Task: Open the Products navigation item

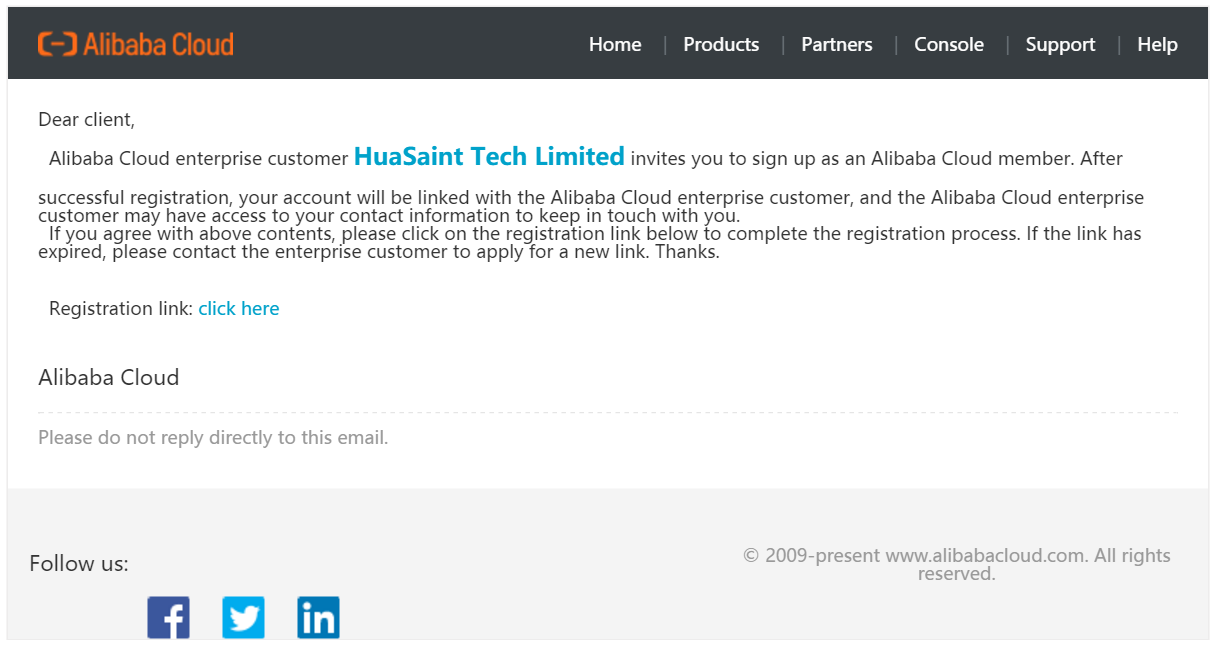Action: (721, 44)
